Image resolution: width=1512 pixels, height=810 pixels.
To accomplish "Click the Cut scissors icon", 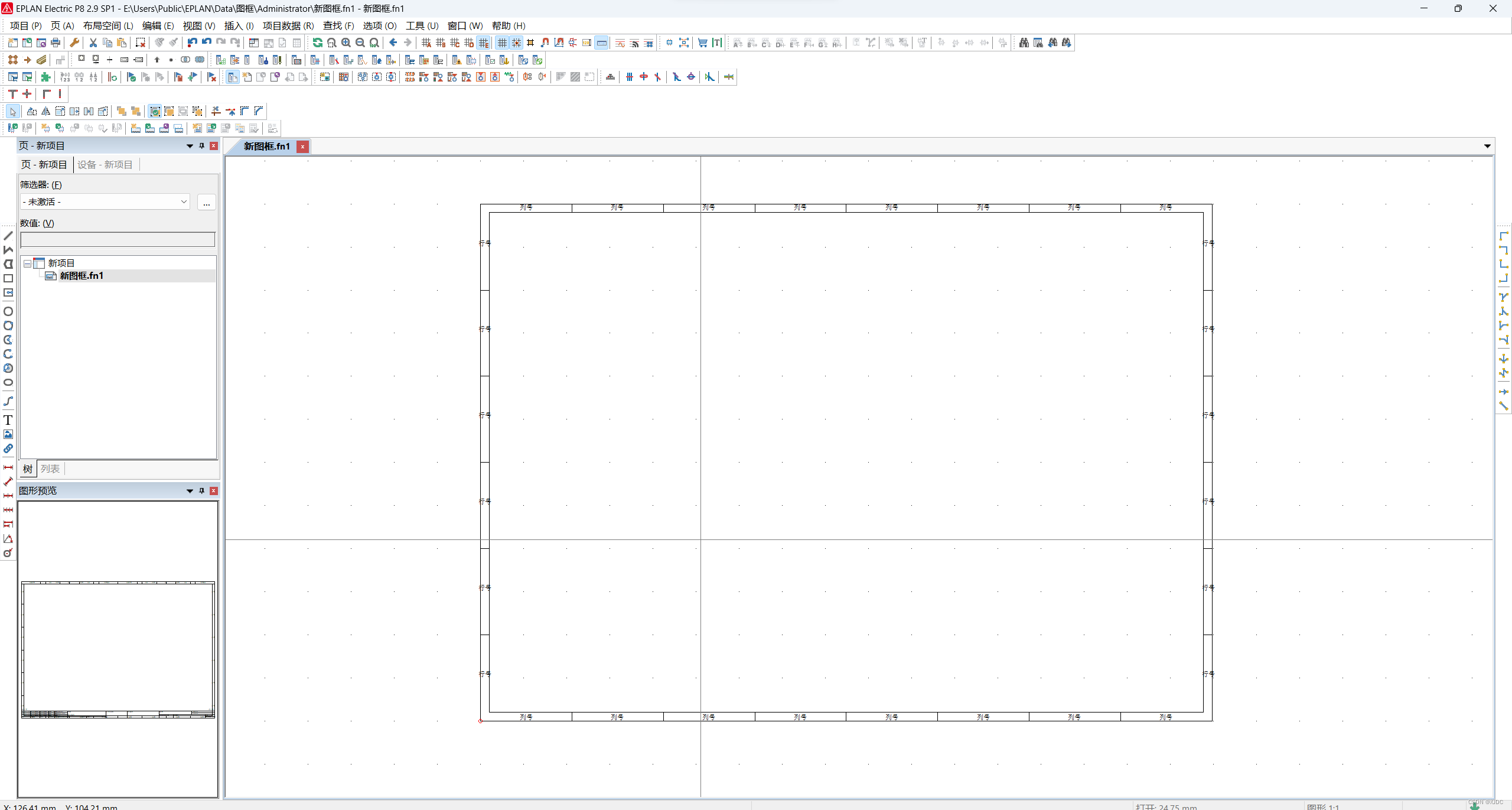I will coord(93,43).
